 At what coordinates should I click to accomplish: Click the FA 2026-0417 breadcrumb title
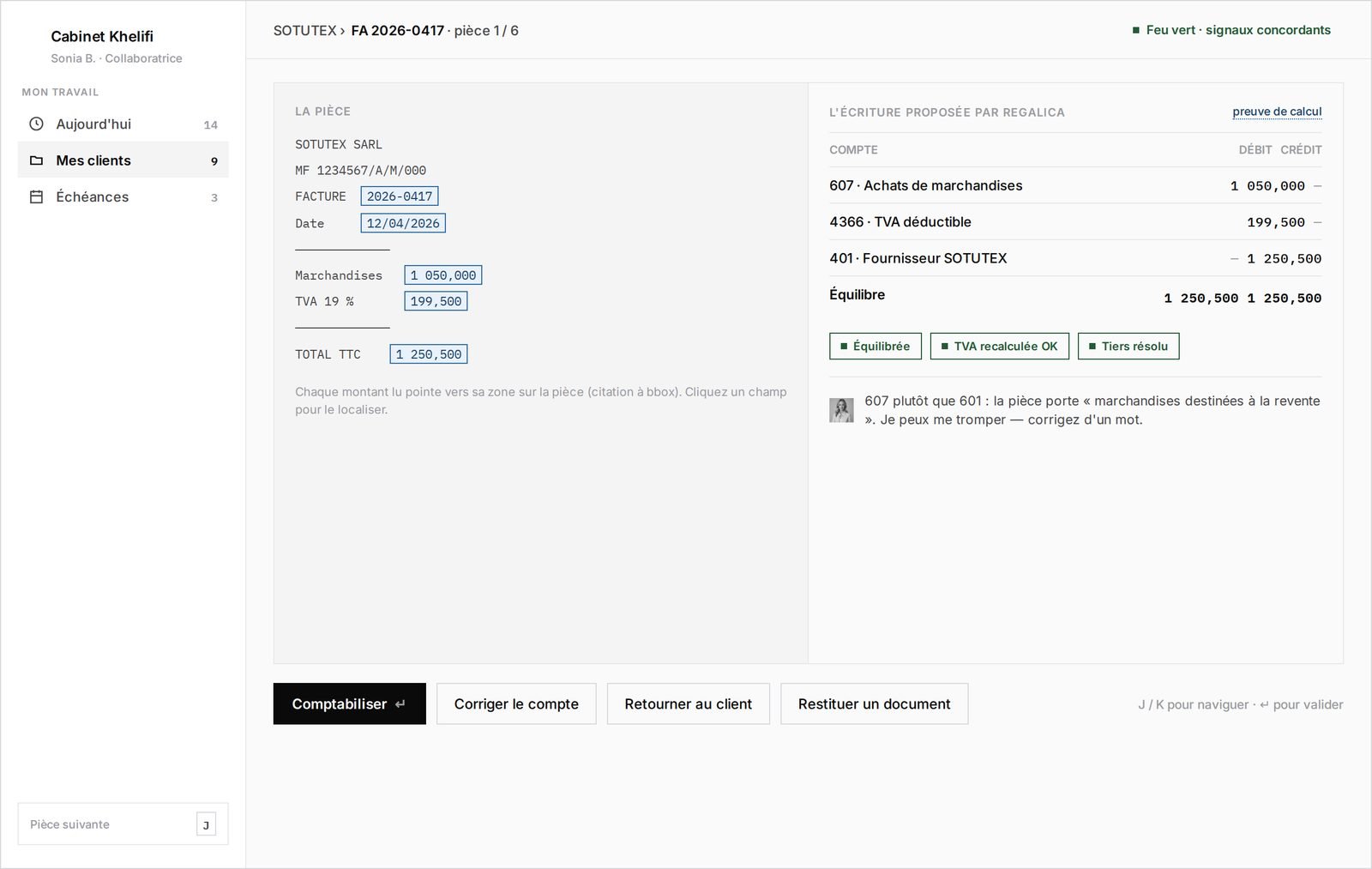point(397,30)
